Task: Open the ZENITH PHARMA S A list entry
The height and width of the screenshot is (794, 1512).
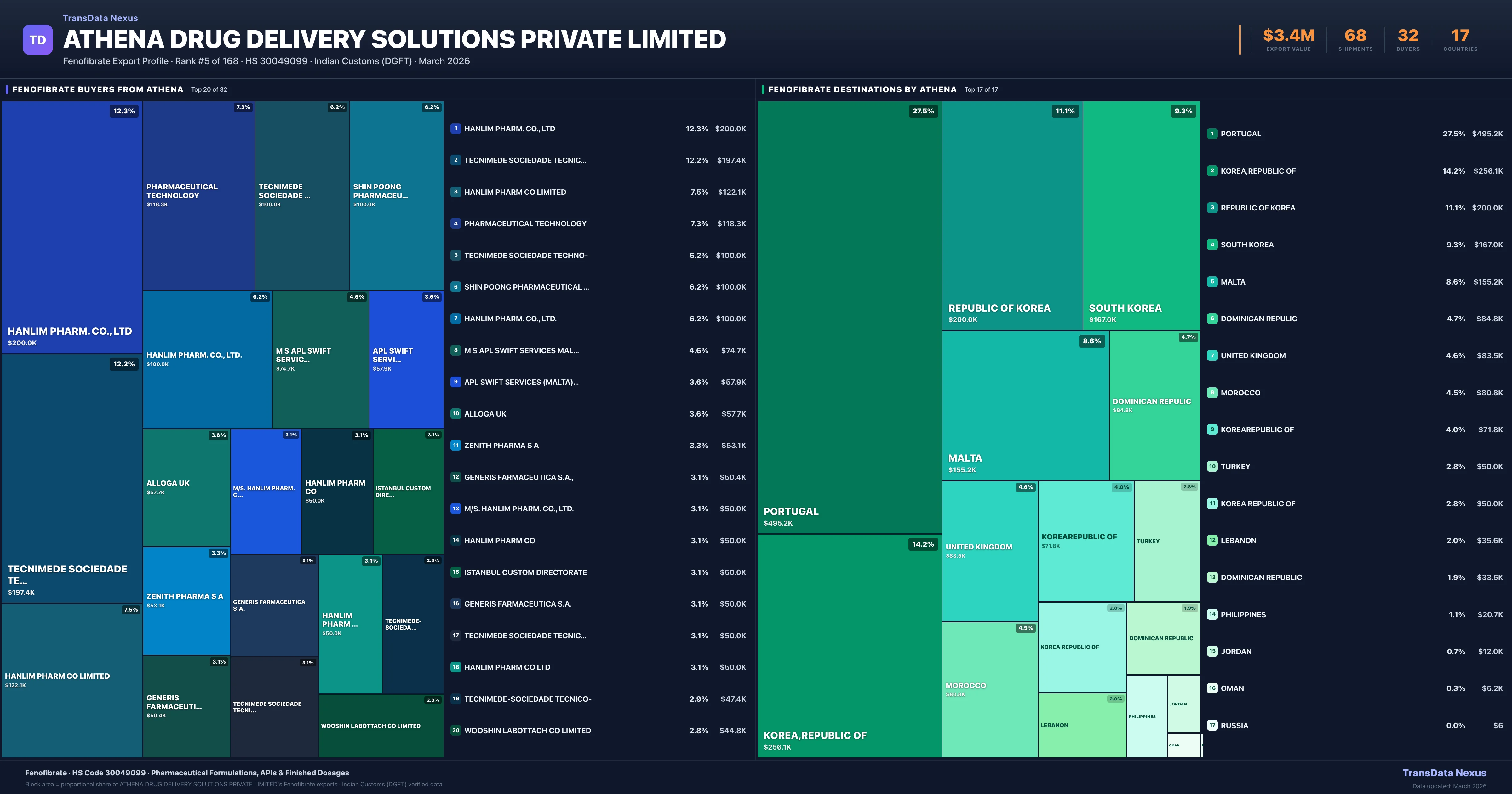Action: pyautogui.click(x=501, y=446)
